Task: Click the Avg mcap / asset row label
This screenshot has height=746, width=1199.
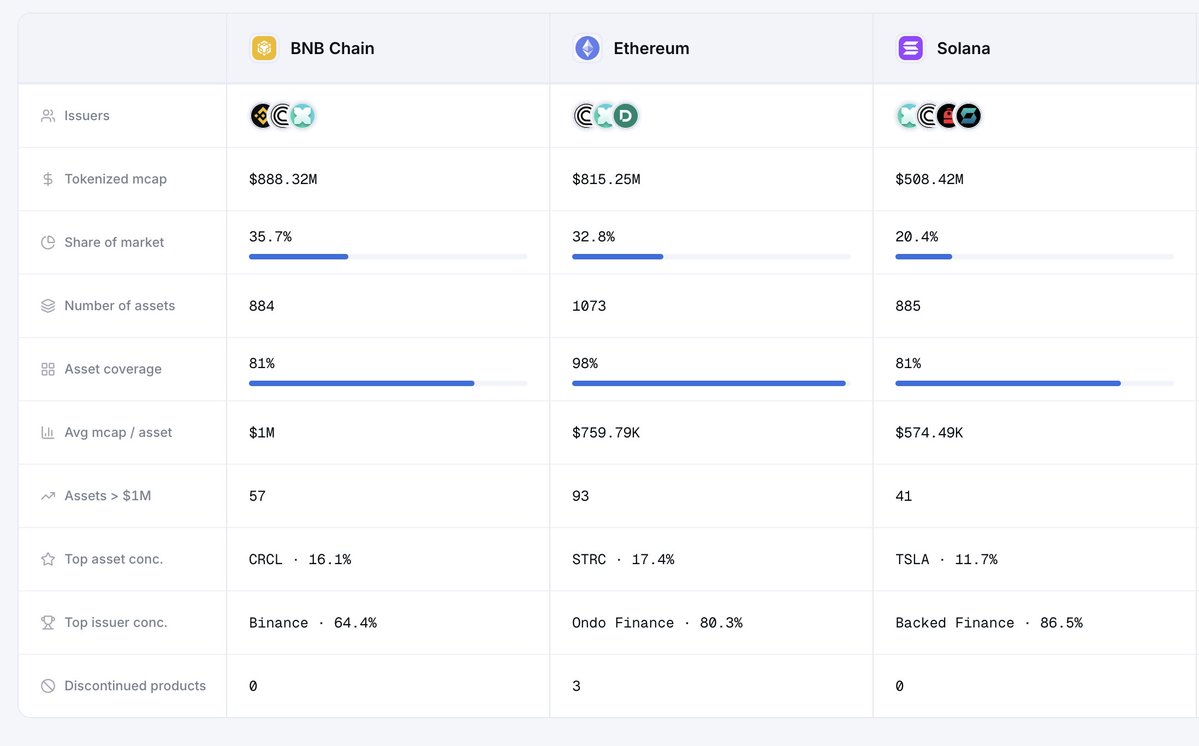Action: 118,433
